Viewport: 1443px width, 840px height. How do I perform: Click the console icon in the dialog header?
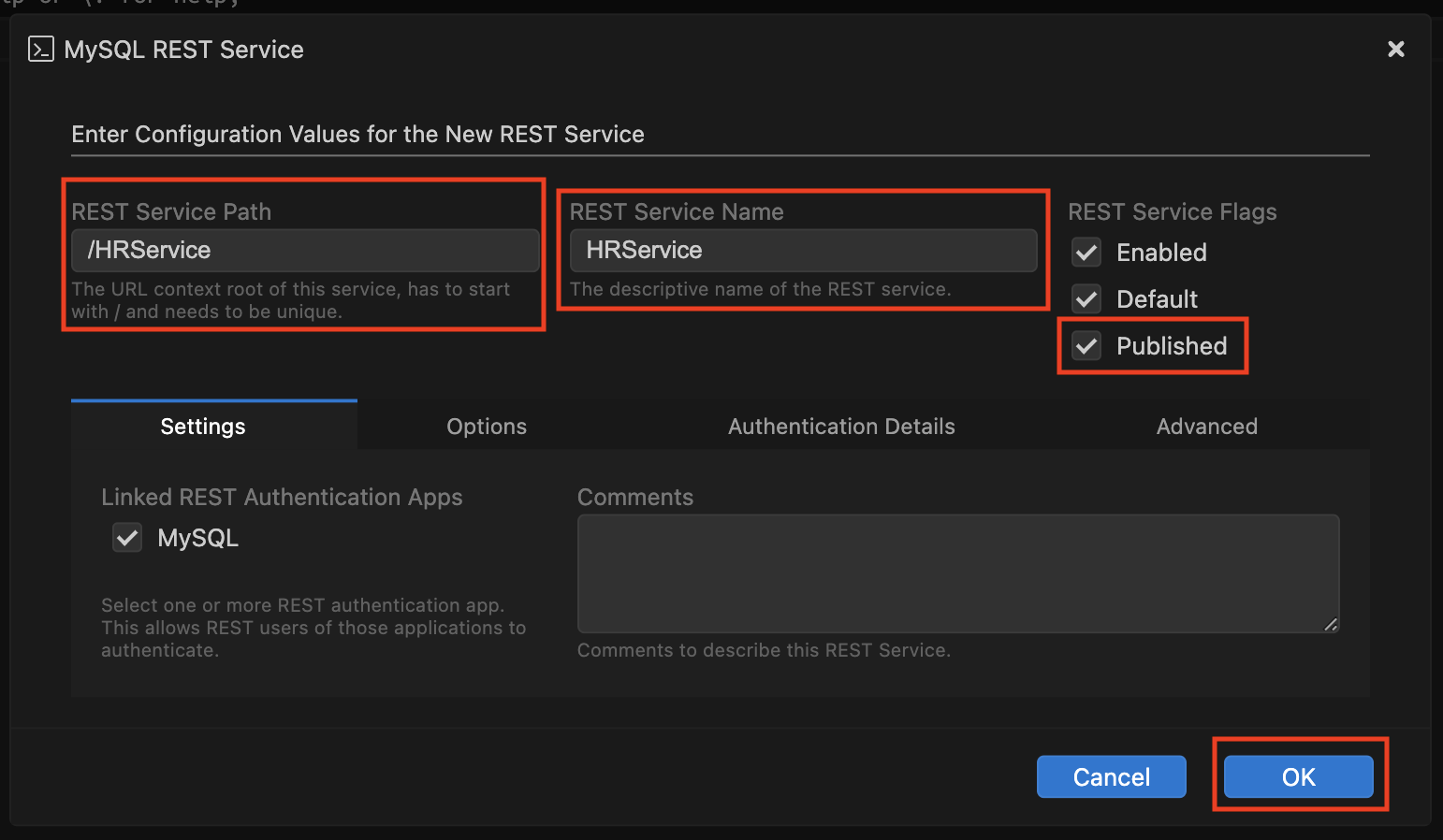(39, 49)
